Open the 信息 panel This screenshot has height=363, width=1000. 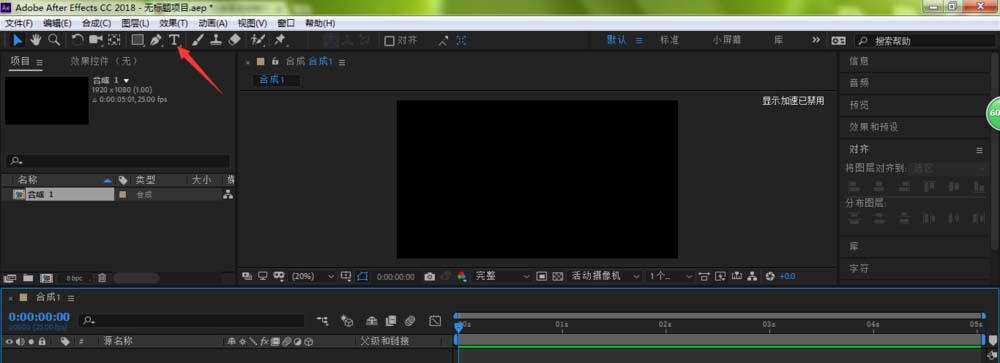(x=858, y=61)
